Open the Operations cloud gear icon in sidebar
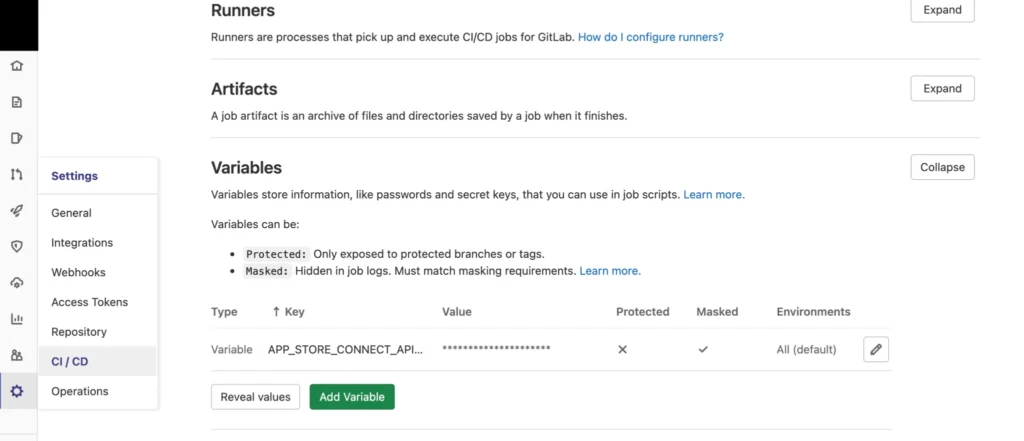This screenshot has width=1024, height=441. (x=17, y=282)
